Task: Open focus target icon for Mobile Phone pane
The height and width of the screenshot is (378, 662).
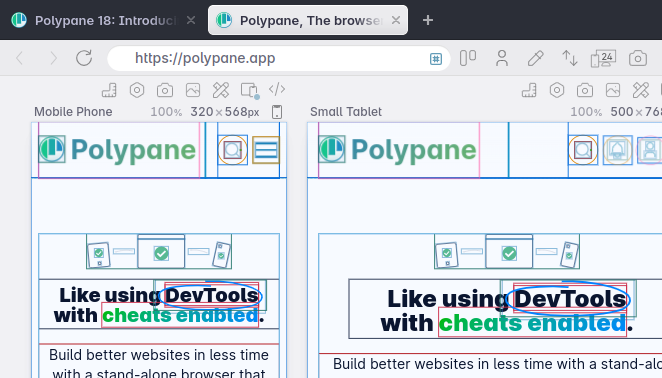Action: tap(137, 90)
